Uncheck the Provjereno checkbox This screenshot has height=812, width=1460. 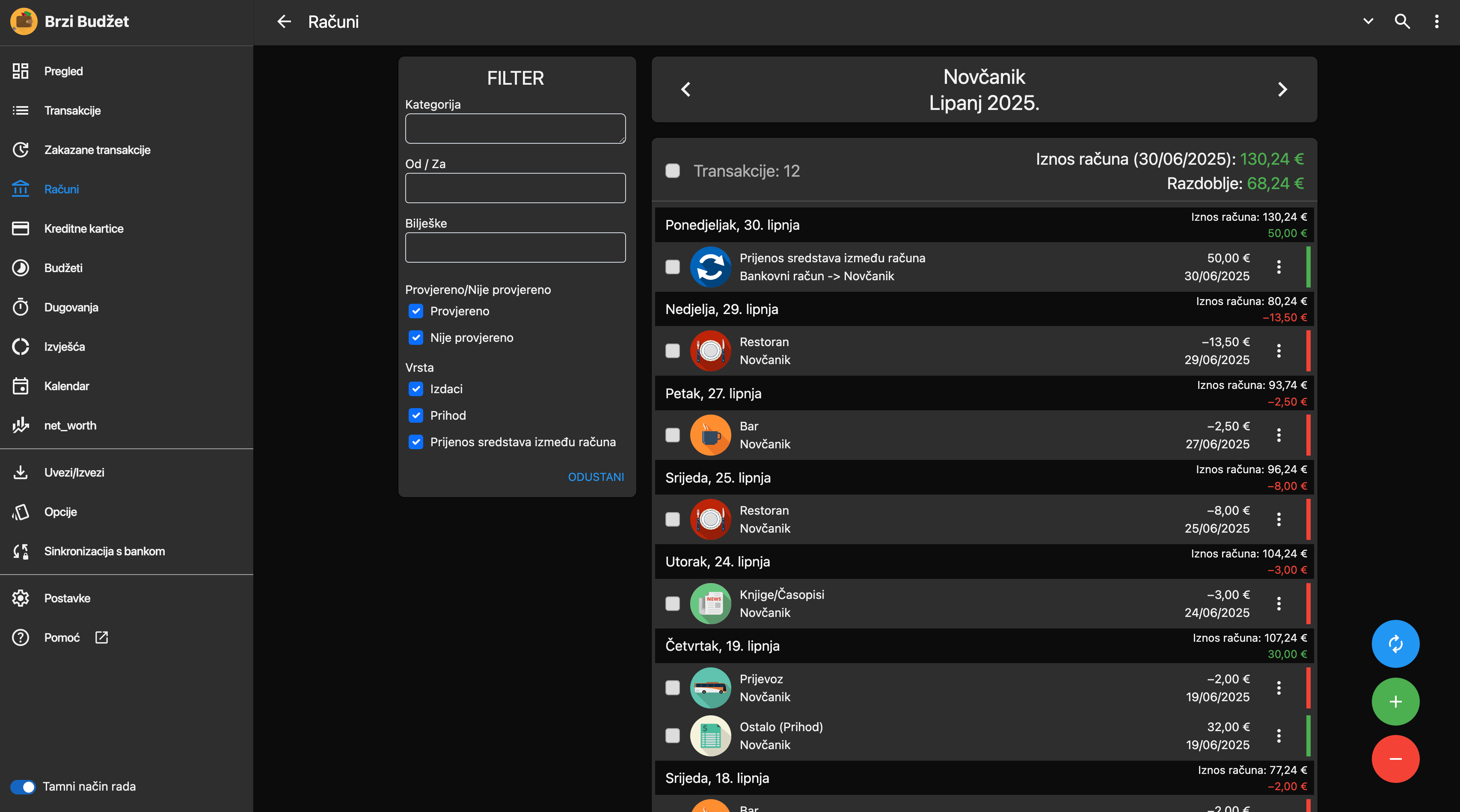point(416,311)
